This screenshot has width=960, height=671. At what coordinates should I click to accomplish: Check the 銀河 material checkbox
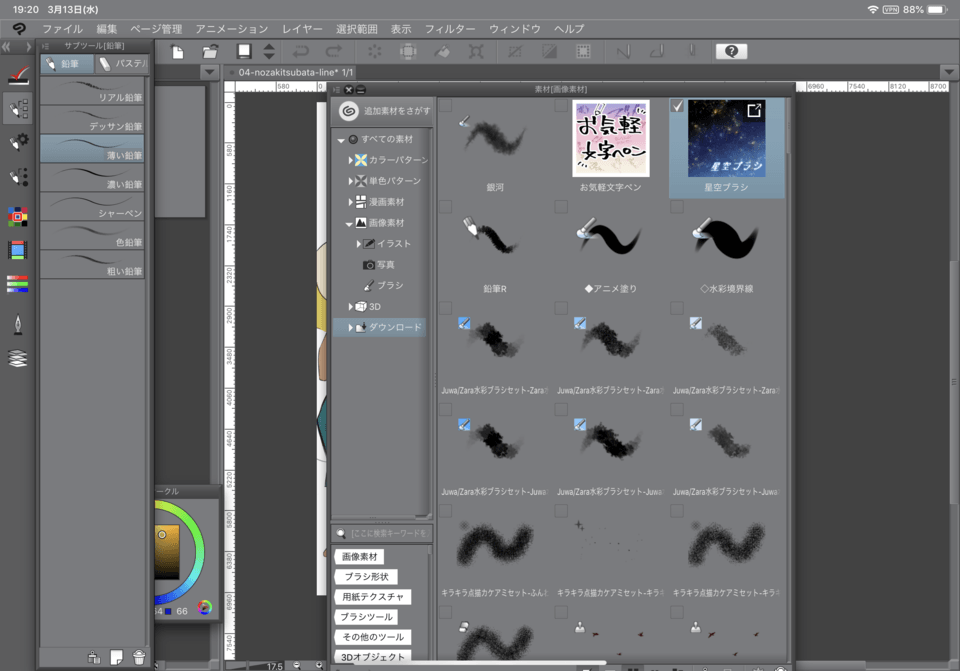click(x=446, y=106)
